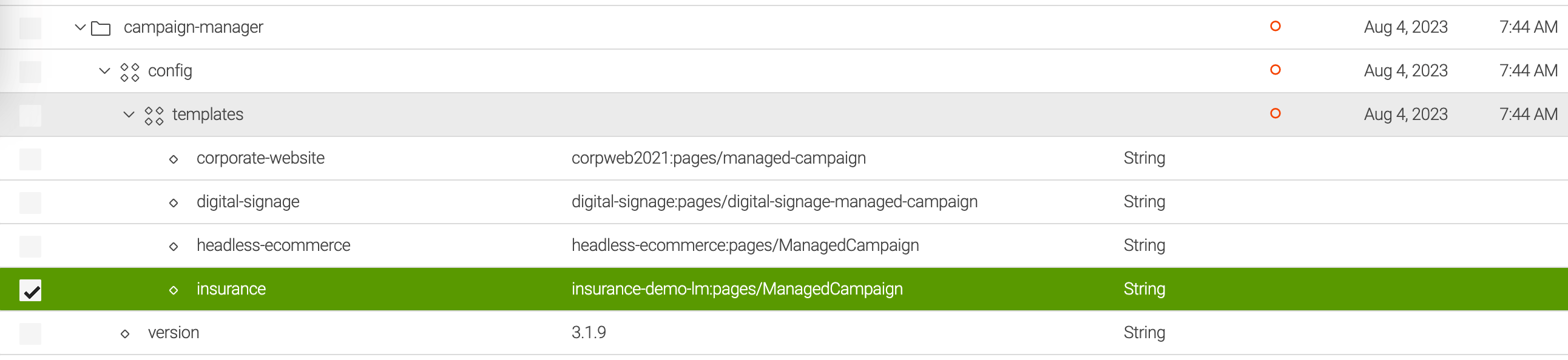Click value insurance-demo-lm:pages/ManagedCampaign
Image resolution: width=1568 pixels, height=360 pixels.
737,289
